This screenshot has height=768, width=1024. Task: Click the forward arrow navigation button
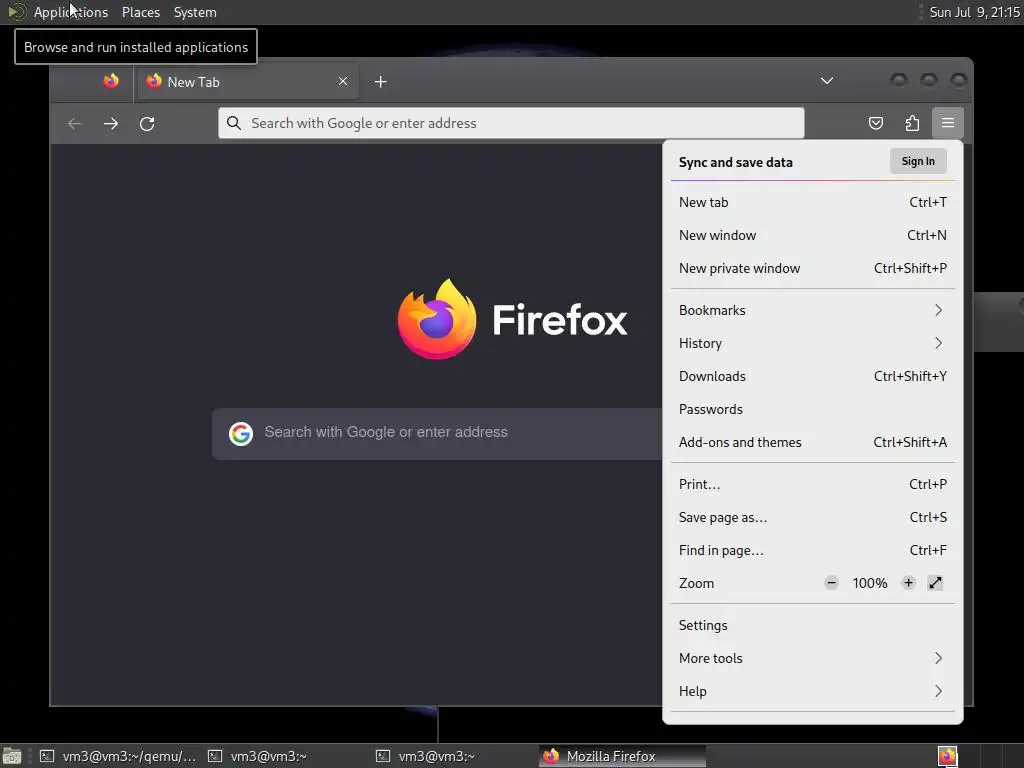(x=111, y=123)
